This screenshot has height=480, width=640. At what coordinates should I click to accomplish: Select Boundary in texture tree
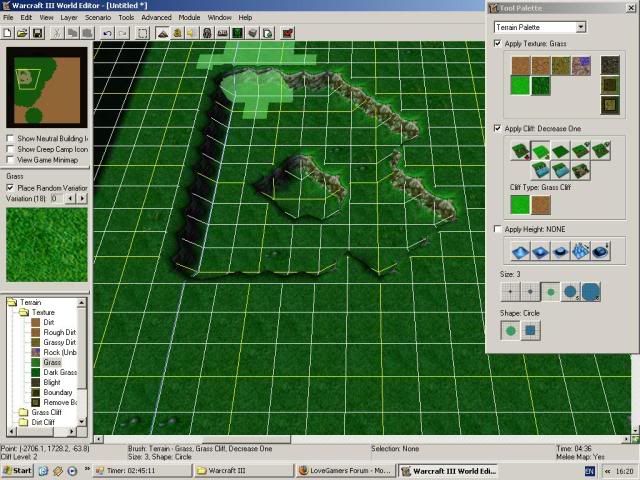coord(58,392)
